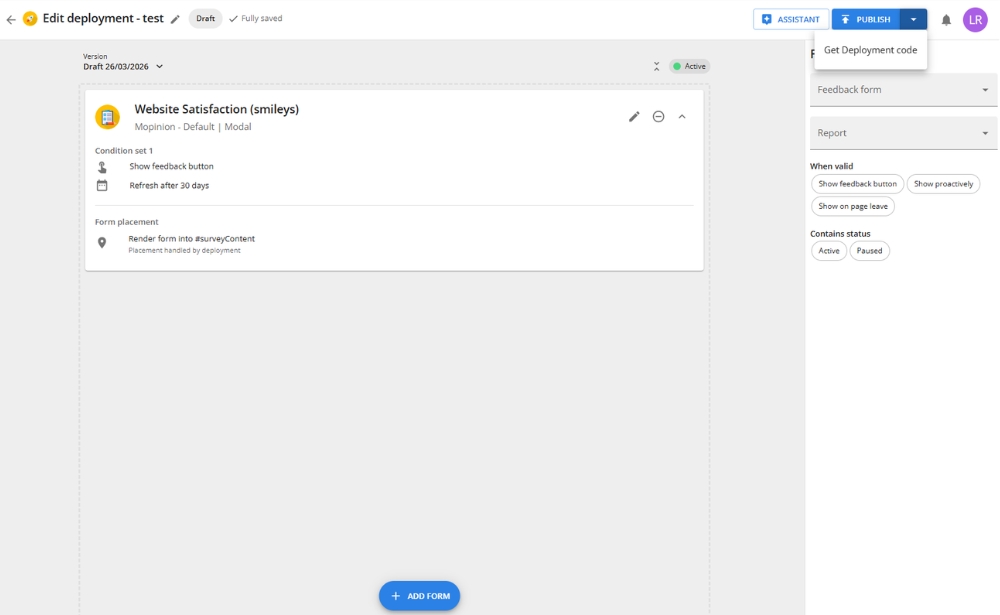The width and height of the screenshot is (1000, 615).
Task: Click ADD FORM at the bottom
Action: point(419,595)
